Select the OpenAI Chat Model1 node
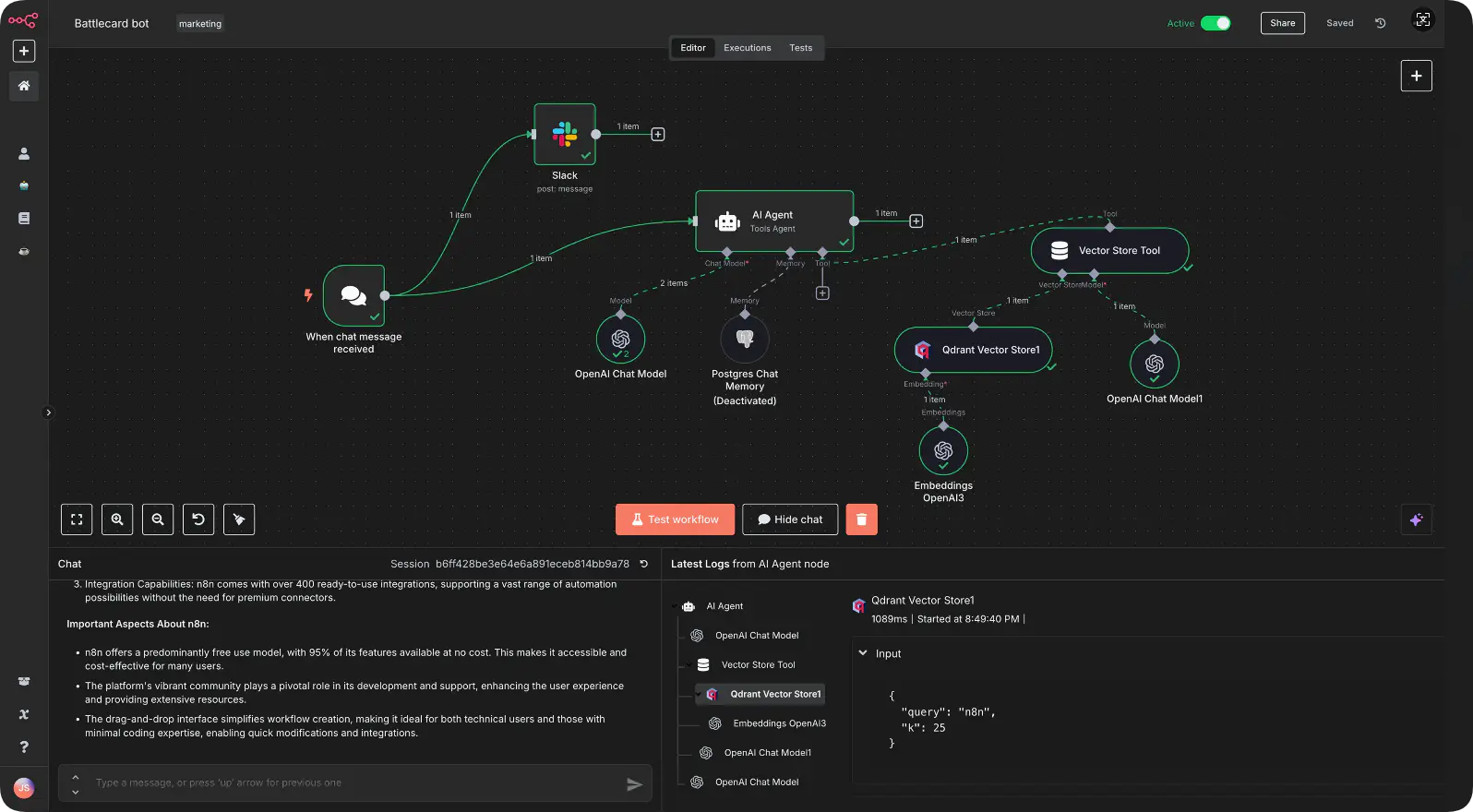The height and width of the screenshot is (812, 1473). click(1155, 364)
